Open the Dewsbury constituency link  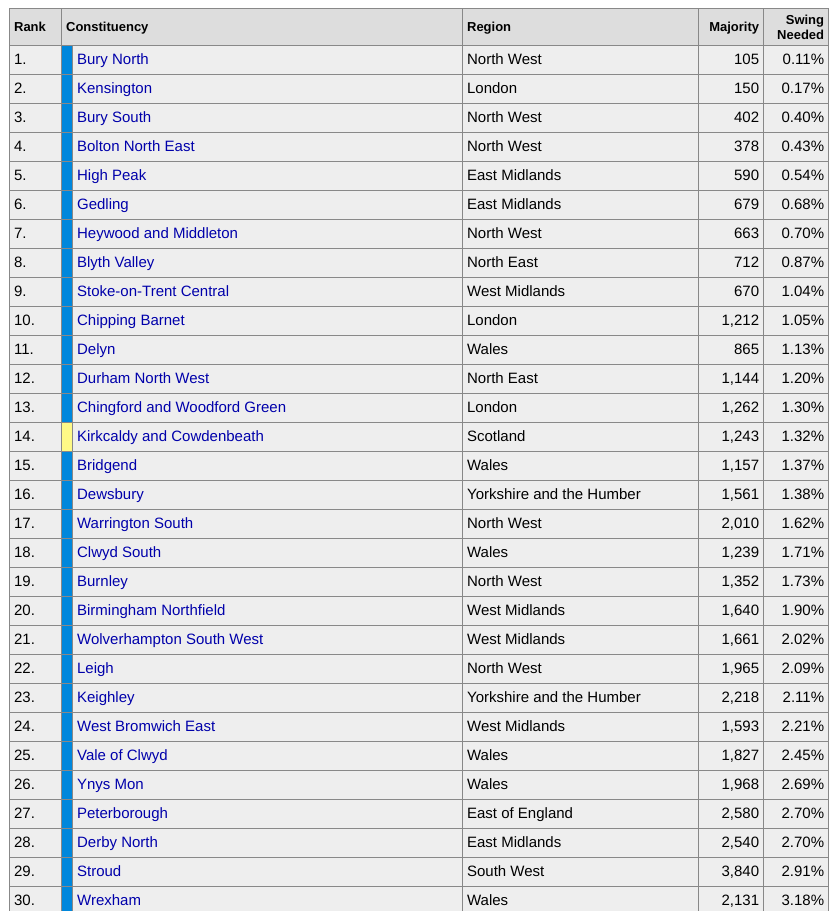(110, 494)
